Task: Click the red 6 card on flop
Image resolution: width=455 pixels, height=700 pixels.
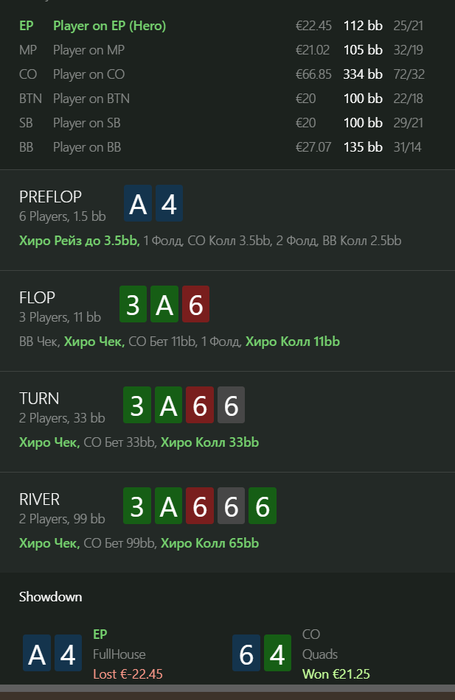Action: click(x=196, y=304)
